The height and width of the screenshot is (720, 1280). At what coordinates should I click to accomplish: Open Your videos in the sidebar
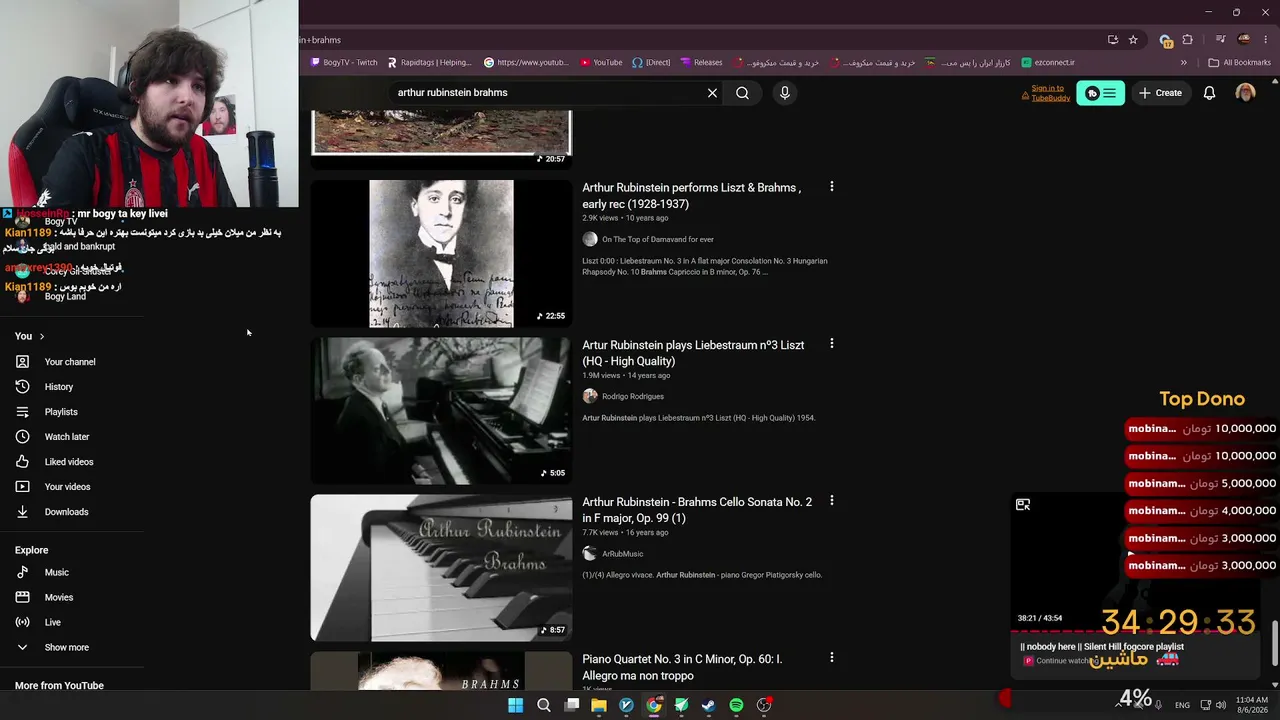[x=67, y=487]
